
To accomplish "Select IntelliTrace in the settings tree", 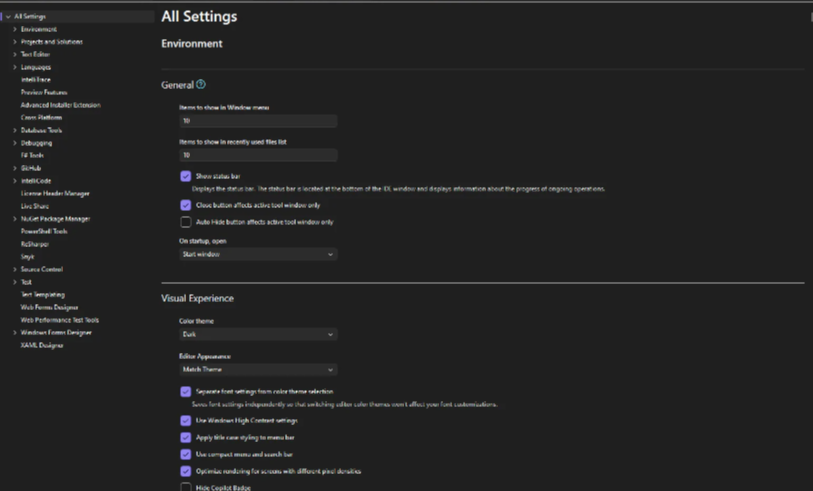I will click(x=36, y=80).
